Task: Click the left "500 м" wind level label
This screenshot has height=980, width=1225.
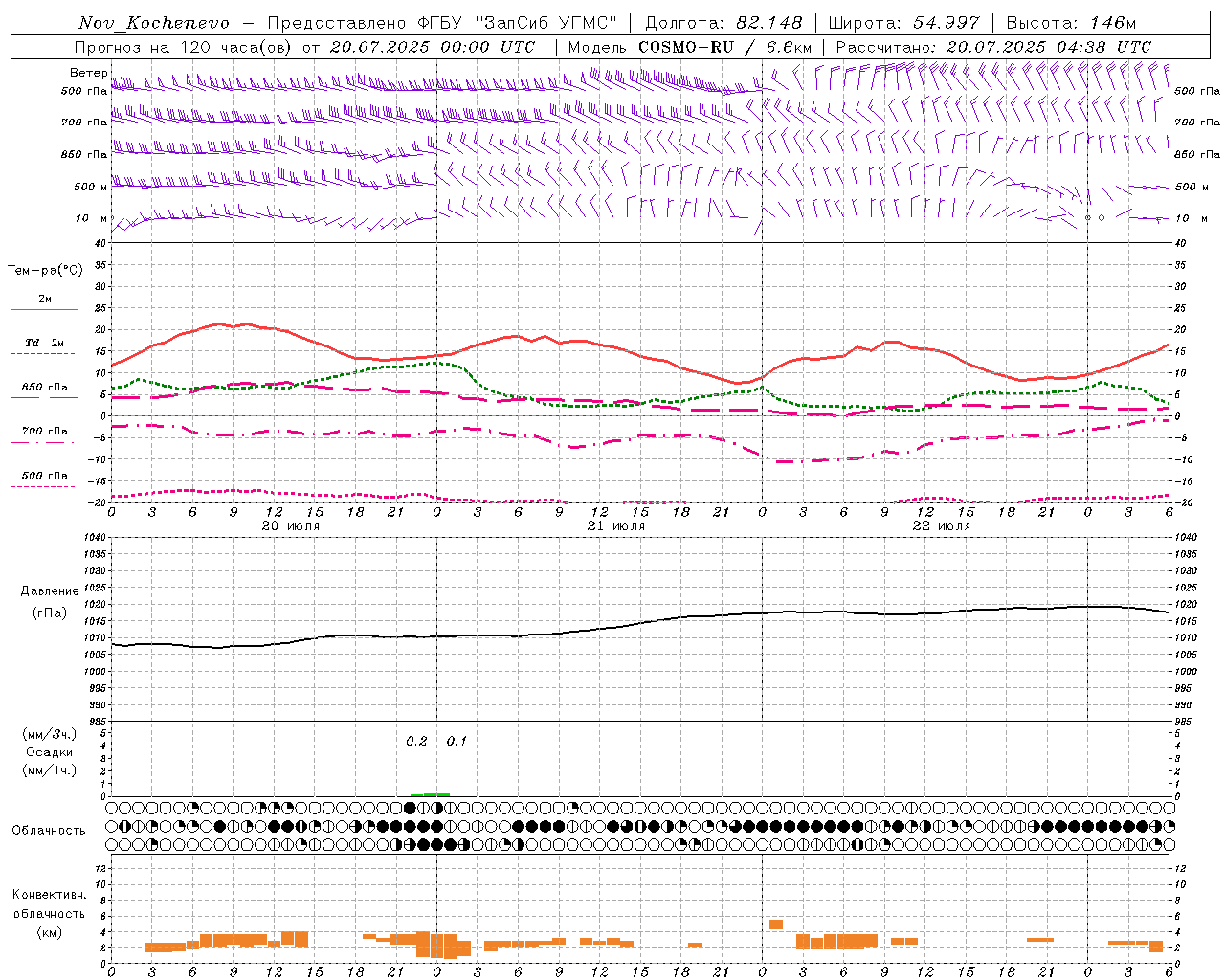Action: coord(91,187)
